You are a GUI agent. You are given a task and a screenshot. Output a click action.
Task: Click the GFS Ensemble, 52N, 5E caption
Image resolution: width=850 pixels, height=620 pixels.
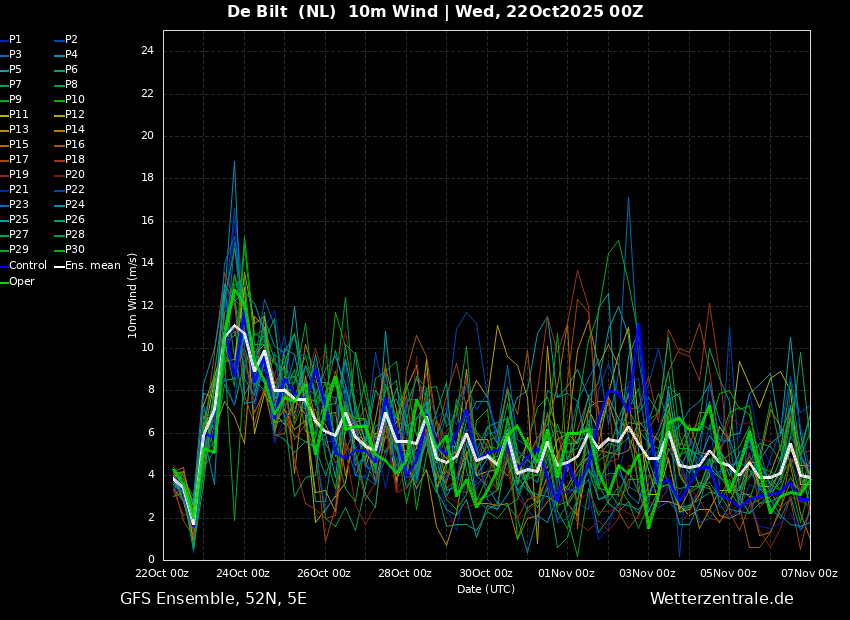[213, 599]
